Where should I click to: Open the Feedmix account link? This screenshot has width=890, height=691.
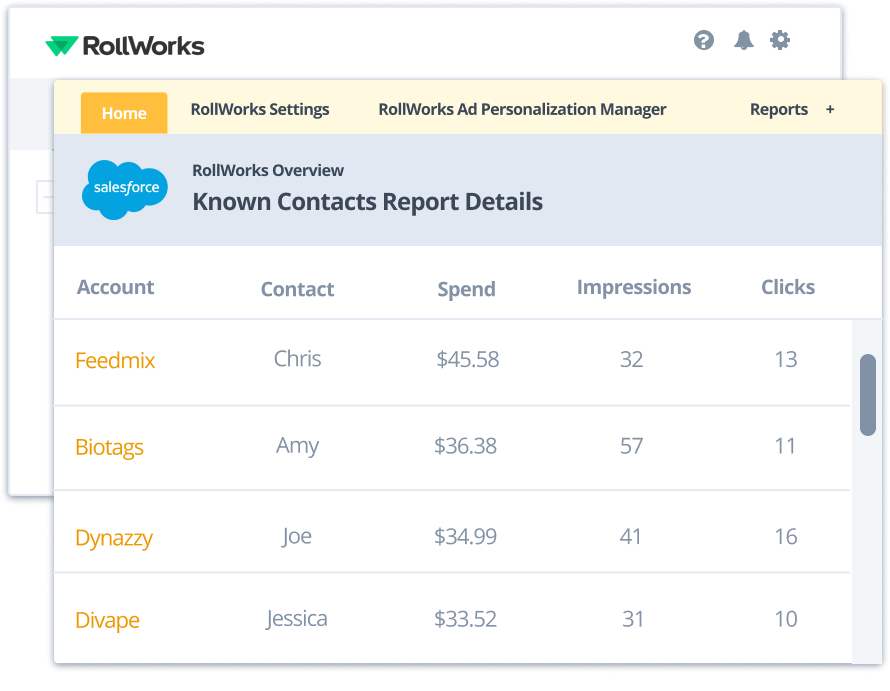pyautogui.click(x=115, y=360)
